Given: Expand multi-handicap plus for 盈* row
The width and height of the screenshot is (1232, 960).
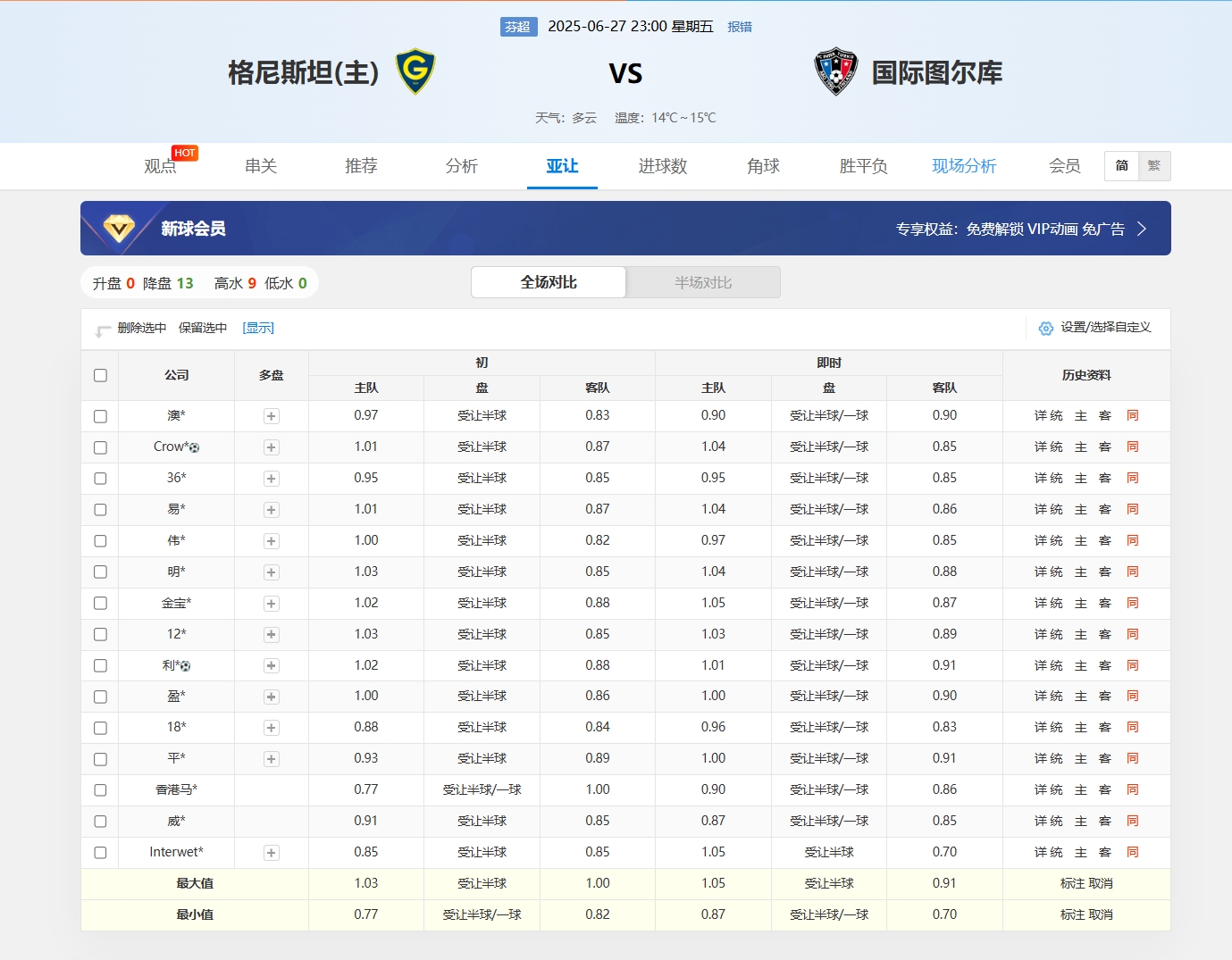Looking at the screenshot, I should (272, 697).
